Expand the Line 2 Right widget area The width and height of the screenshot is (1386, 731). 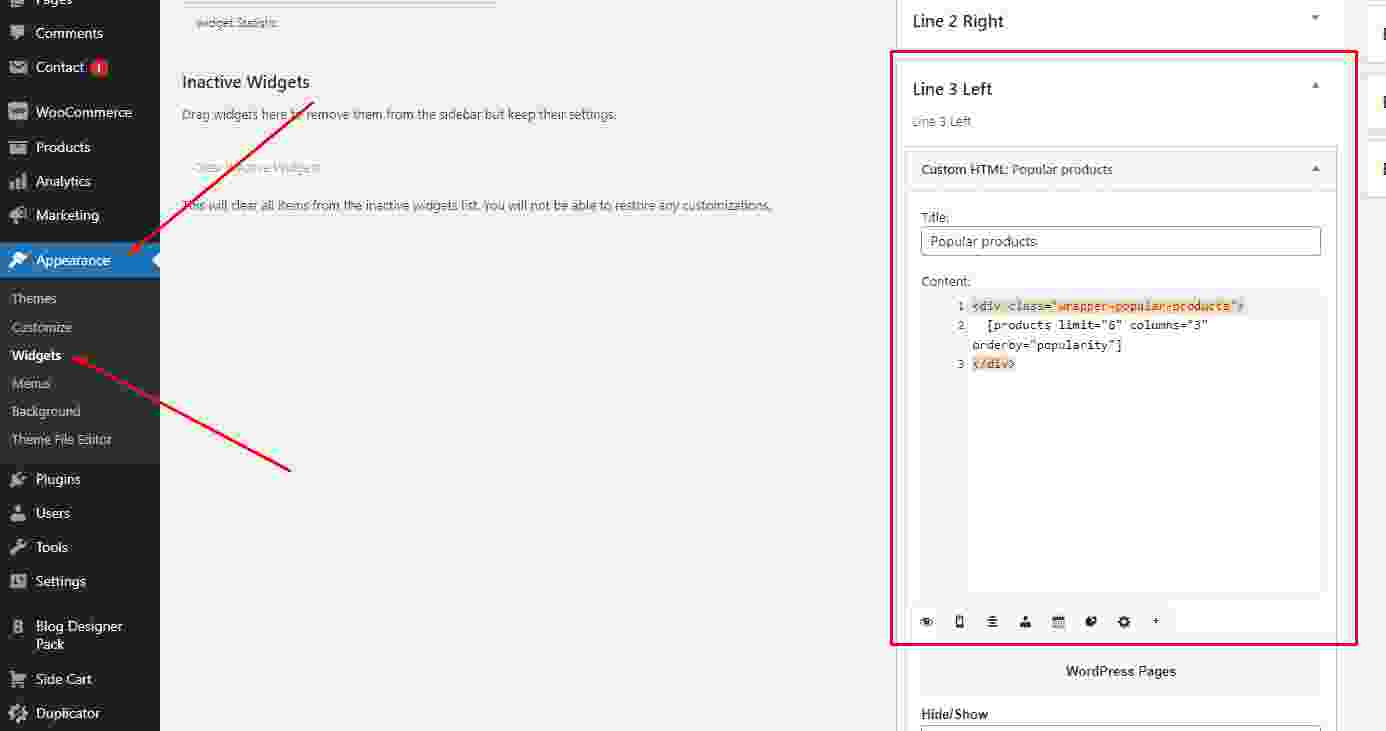coord(1315,19)
